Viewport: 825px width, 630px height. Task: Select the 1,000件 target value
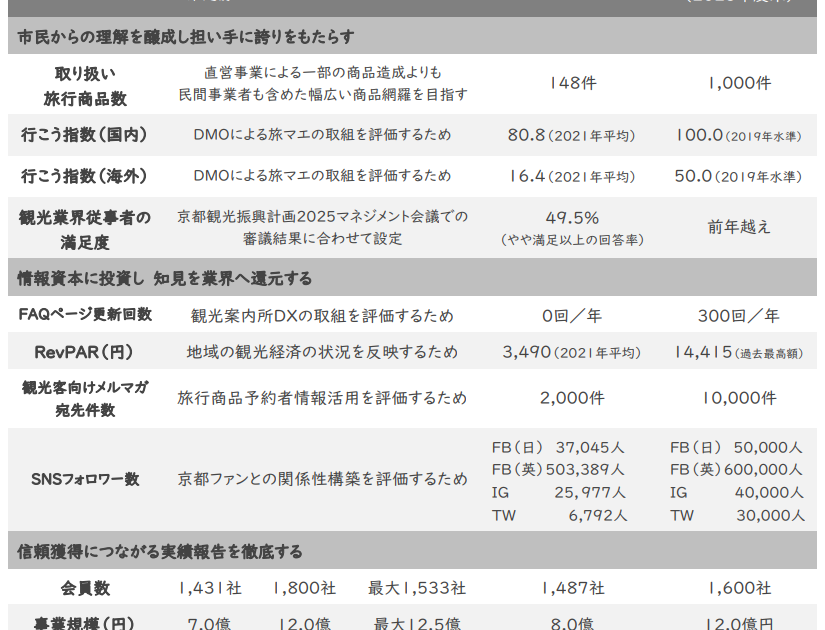[x=739, y=83]
